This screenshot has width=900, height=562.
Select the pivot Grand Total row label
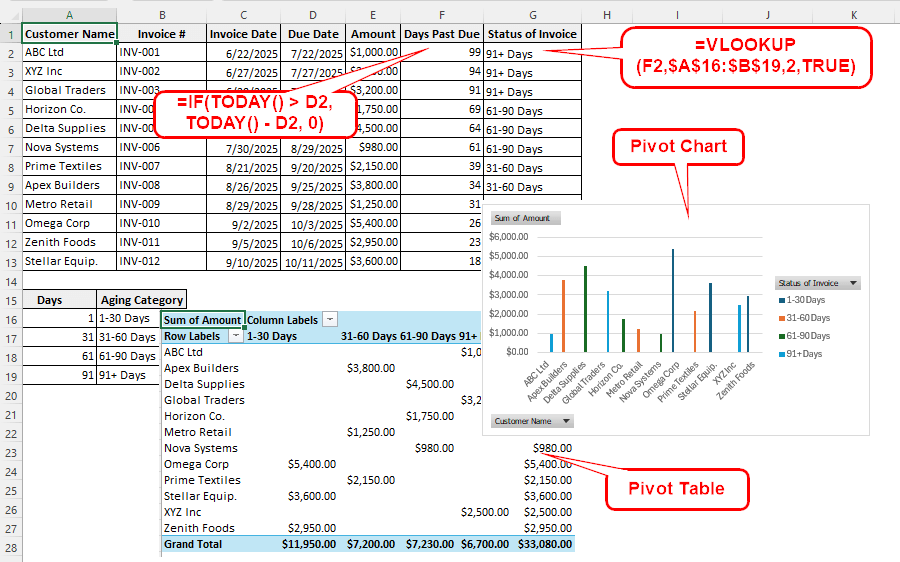click(x=193, y=544)
